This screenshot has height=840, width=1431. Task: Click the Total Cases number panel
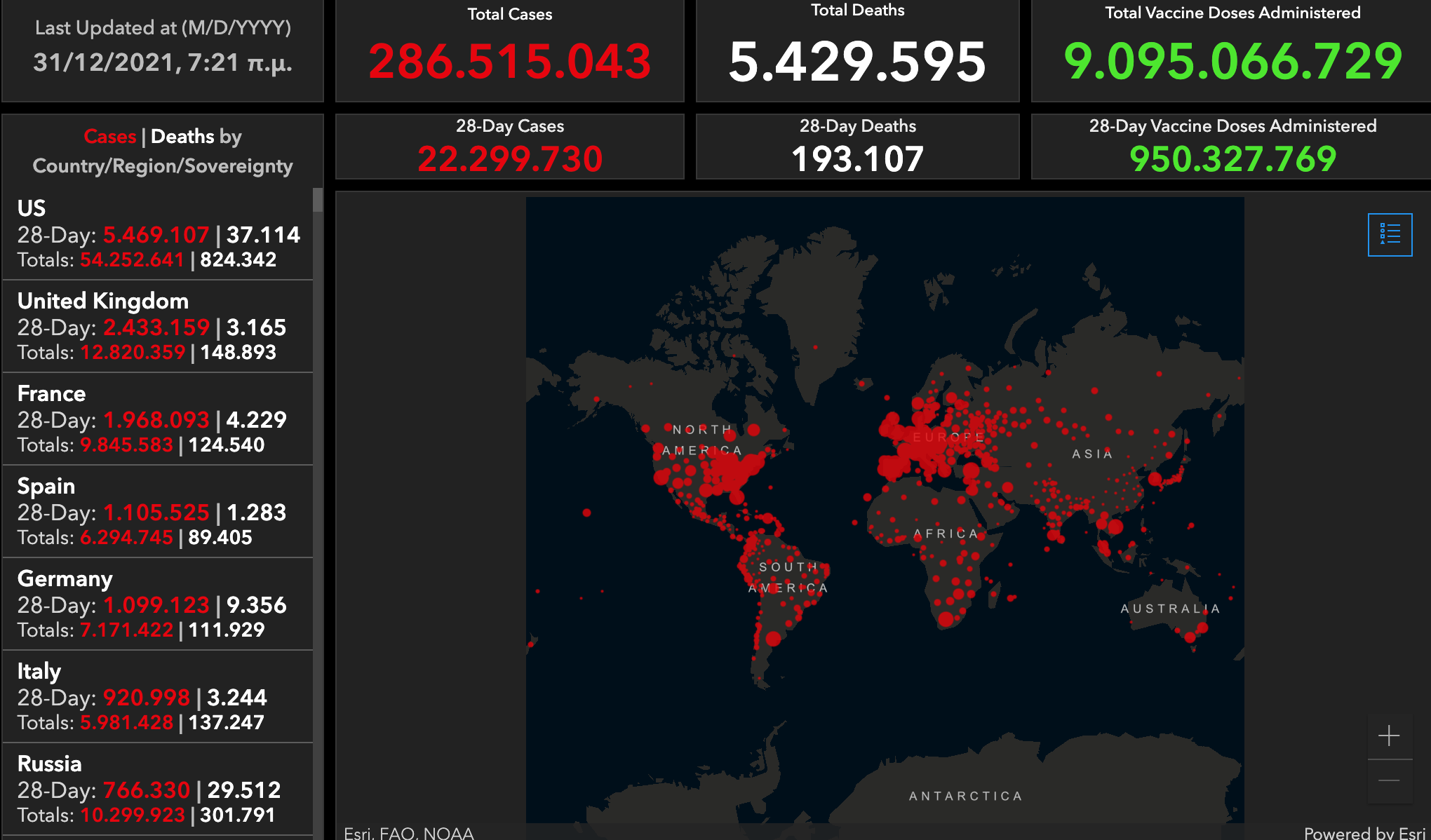point(510,60)
